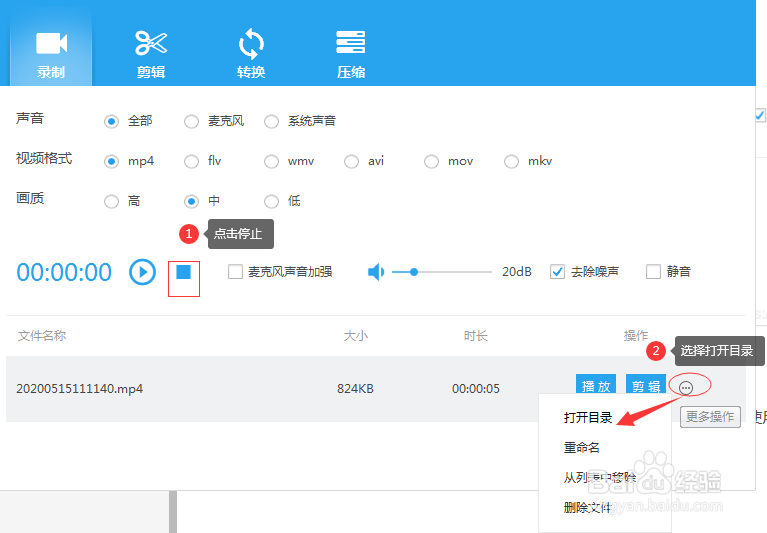
Task: Choose 重命名 from the context menu
Action: (x=582, y=447)
